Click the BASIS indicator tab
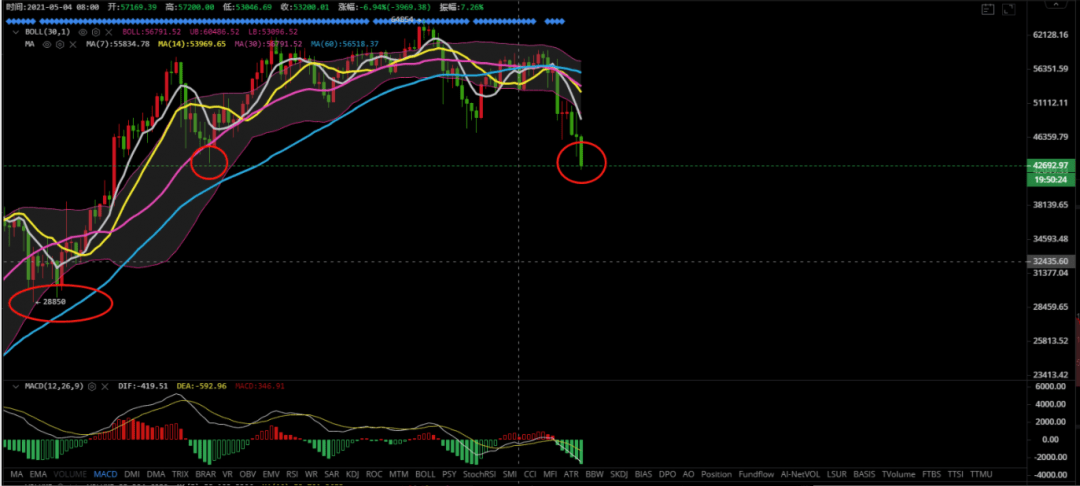 coord(864,474)
